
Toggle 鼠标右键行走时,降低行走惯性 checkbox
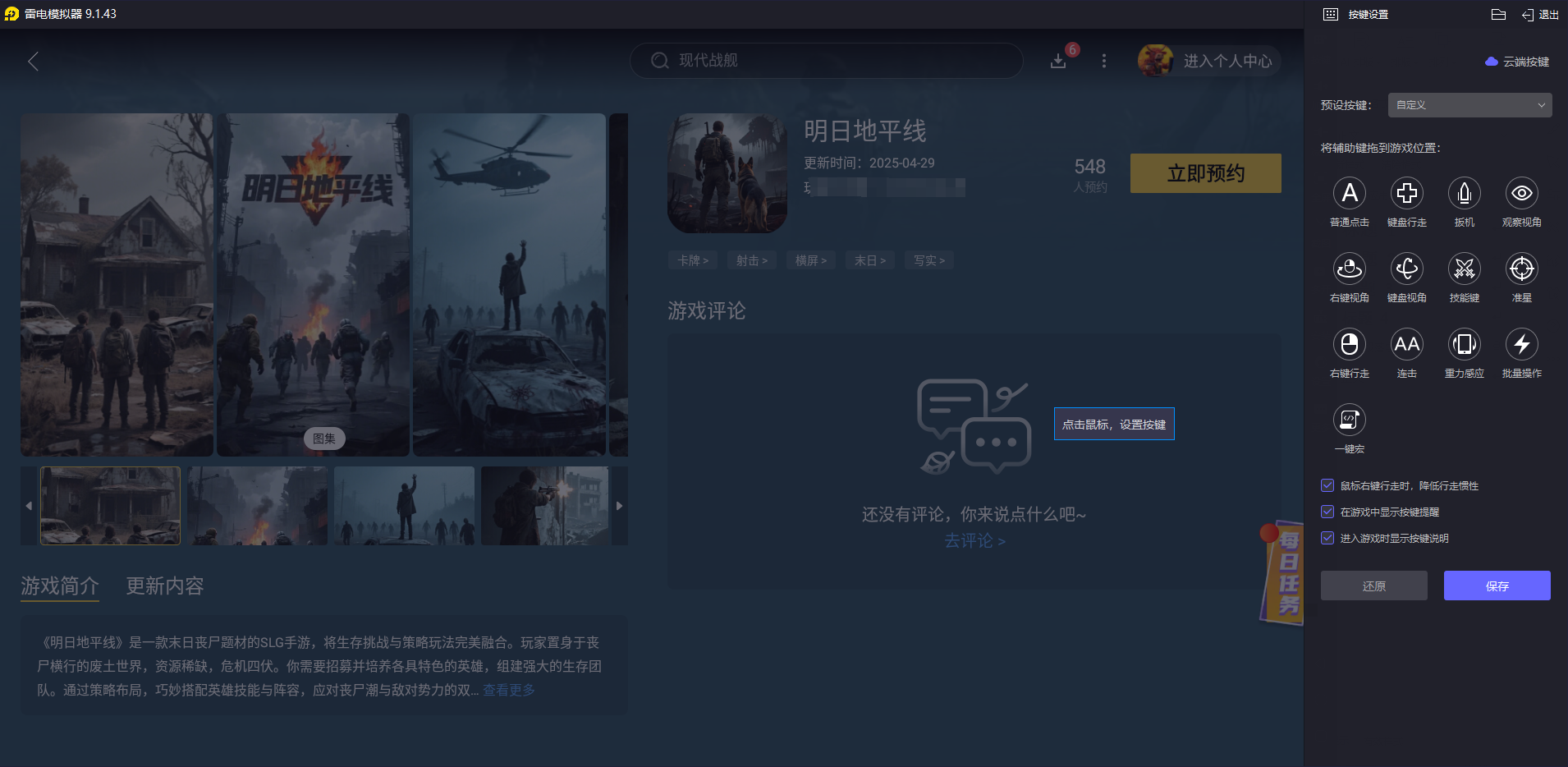coord(1327,485)
